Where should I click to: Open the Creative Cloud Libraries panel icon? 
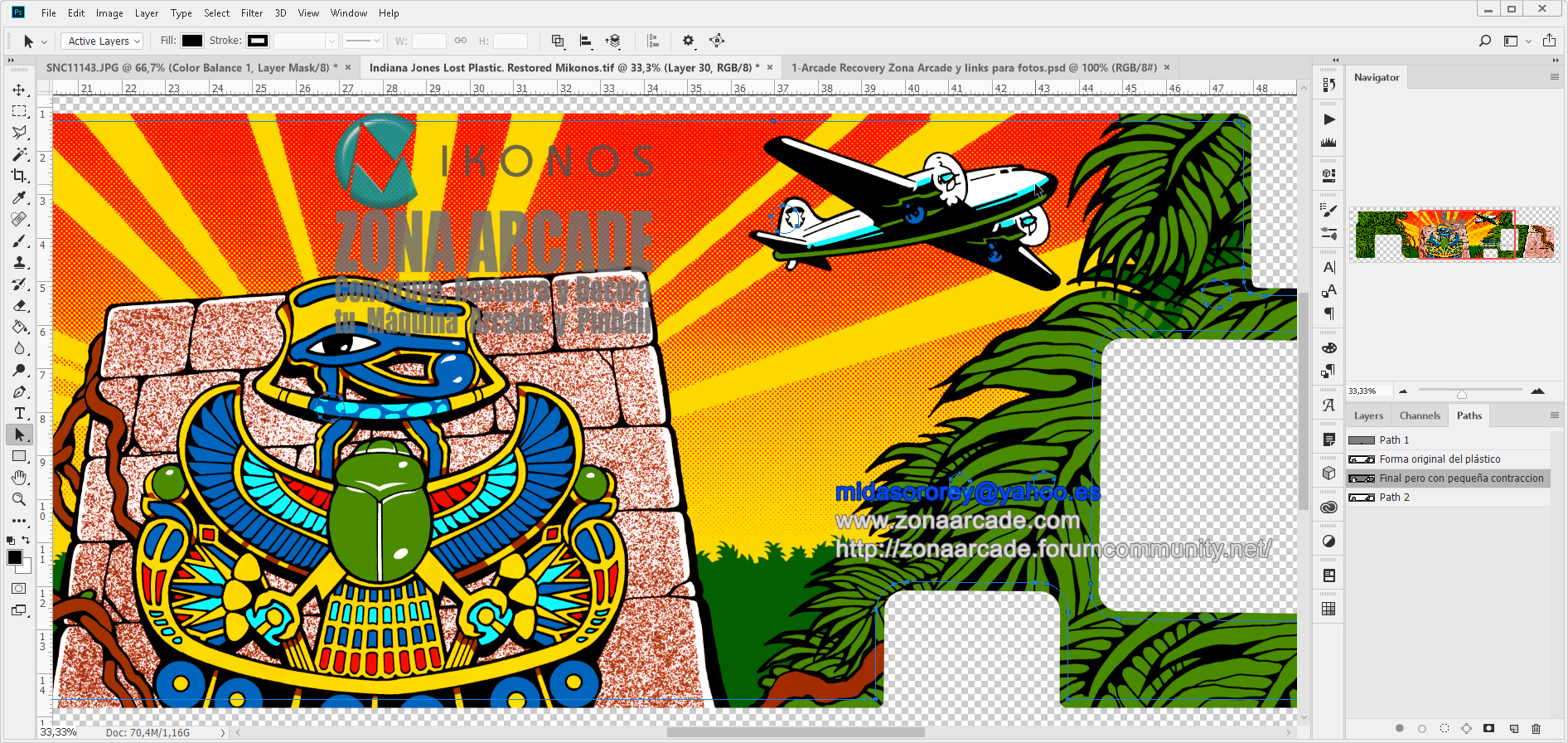[x=1328, y=507]
